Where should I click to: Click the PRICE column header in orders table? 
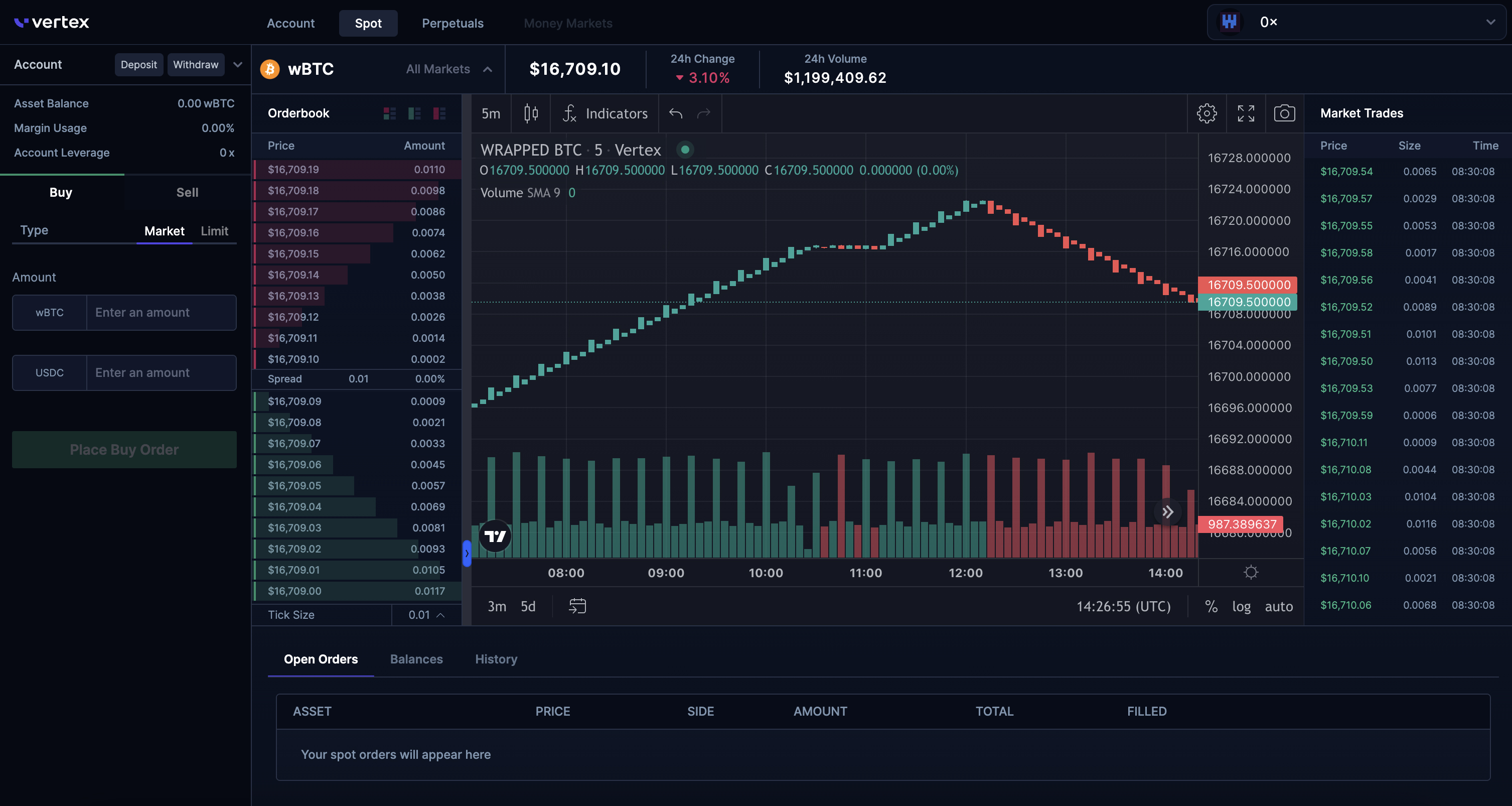point(552,711)
